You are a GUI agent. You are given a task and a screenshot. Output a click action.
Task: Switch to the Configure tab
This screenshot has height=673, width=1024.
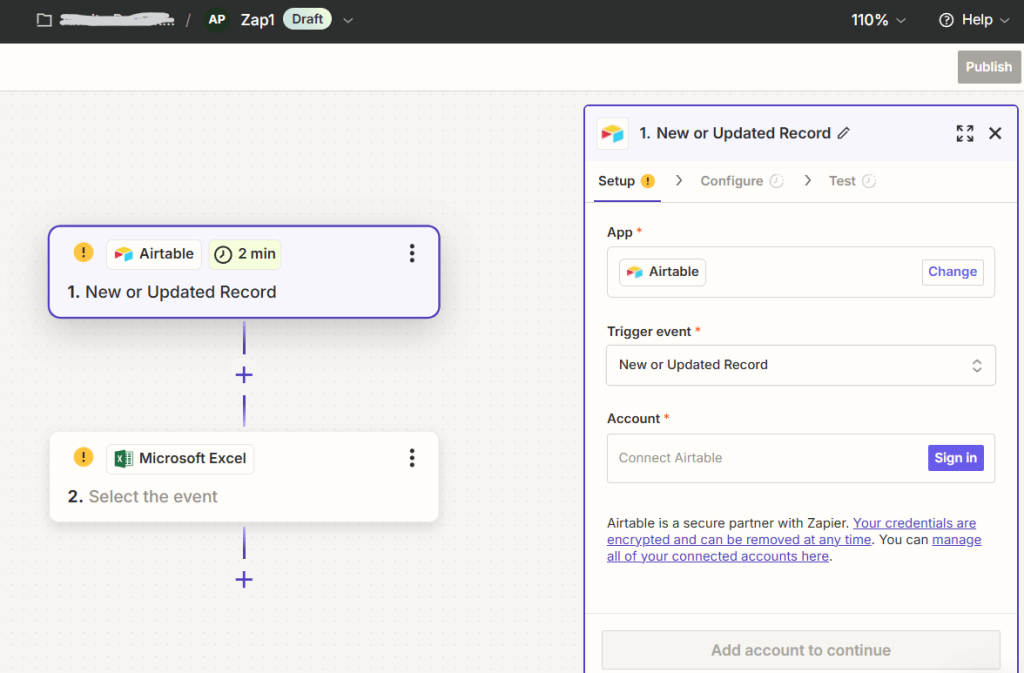tap(741, 181)
